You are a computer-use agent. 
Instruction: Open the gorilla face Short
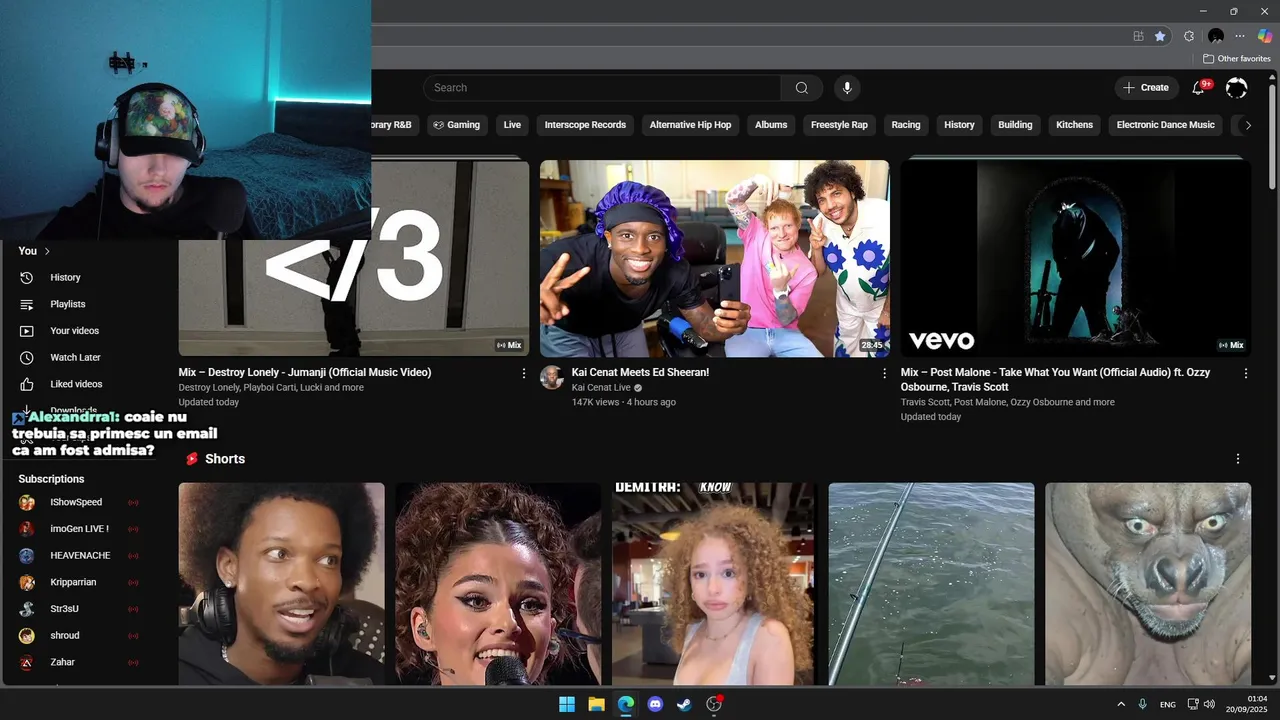point(1148,584)
